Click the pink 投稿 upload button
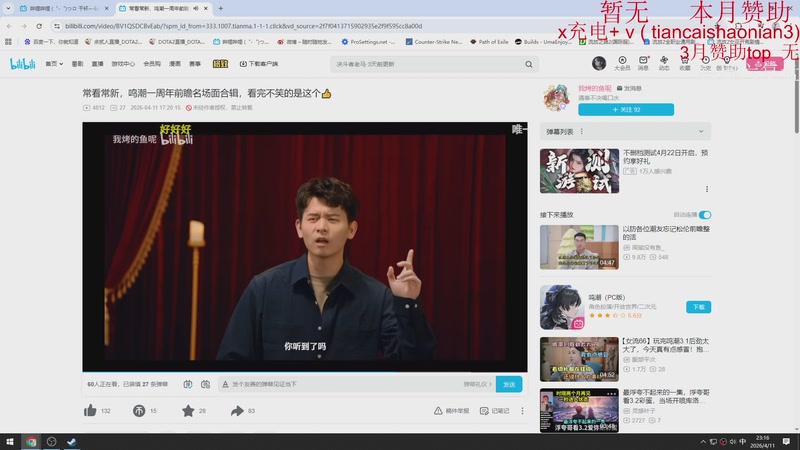 coord(764,64)
